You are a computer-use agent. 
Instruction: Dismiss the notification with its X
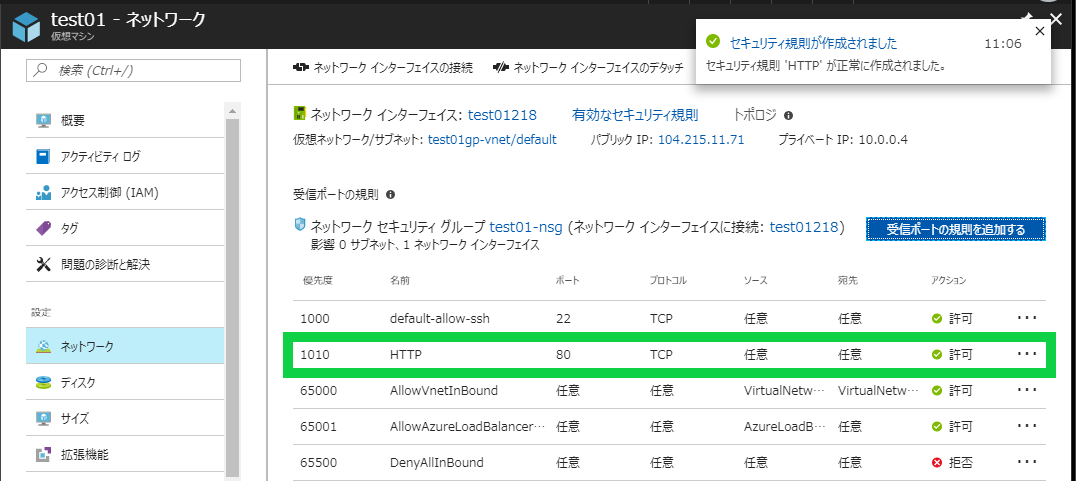1040,31
